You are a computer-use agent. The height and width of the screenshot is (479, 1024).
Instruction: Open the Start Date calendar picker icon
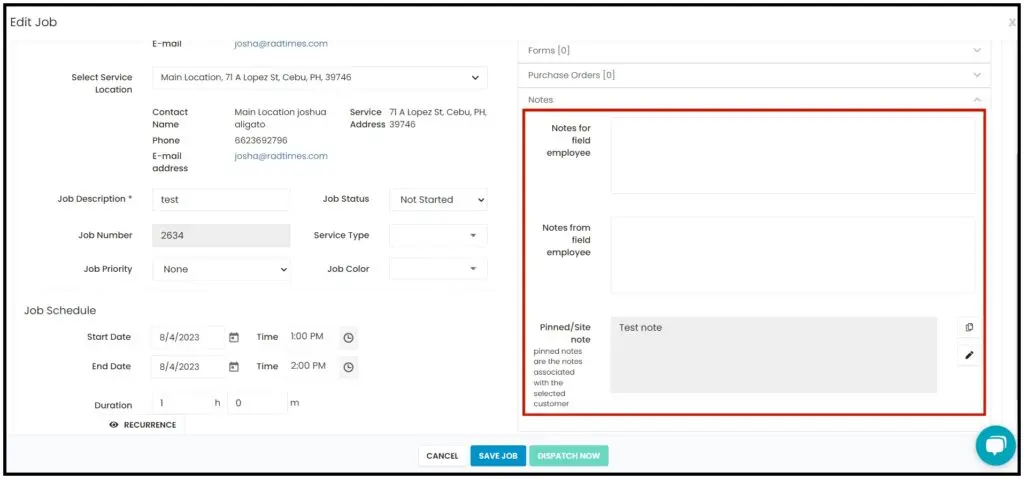(234, 337)
